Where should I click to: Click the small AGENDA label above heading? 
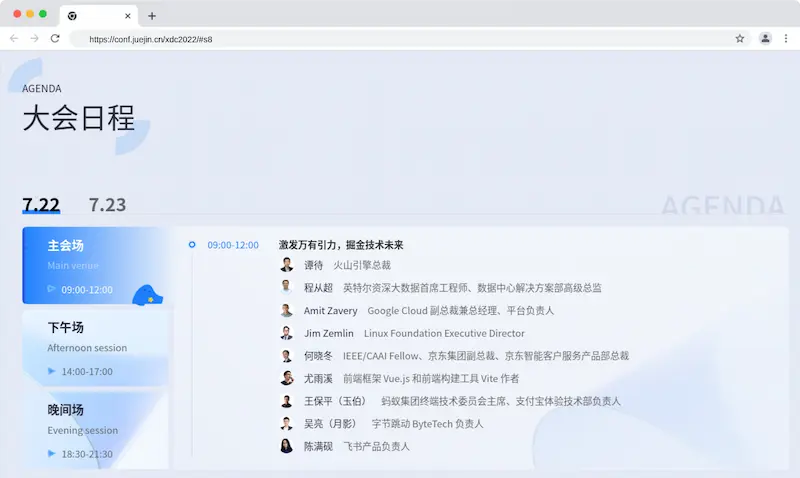42,89
